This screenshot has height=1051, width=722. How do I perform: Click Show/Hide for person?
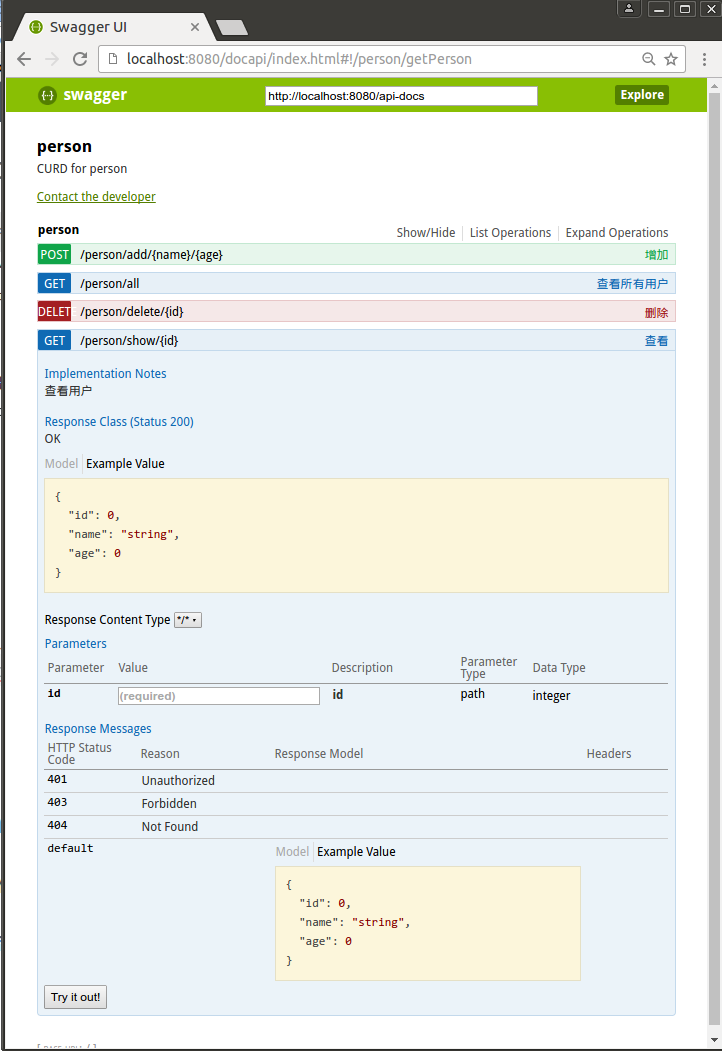(426, 233)
